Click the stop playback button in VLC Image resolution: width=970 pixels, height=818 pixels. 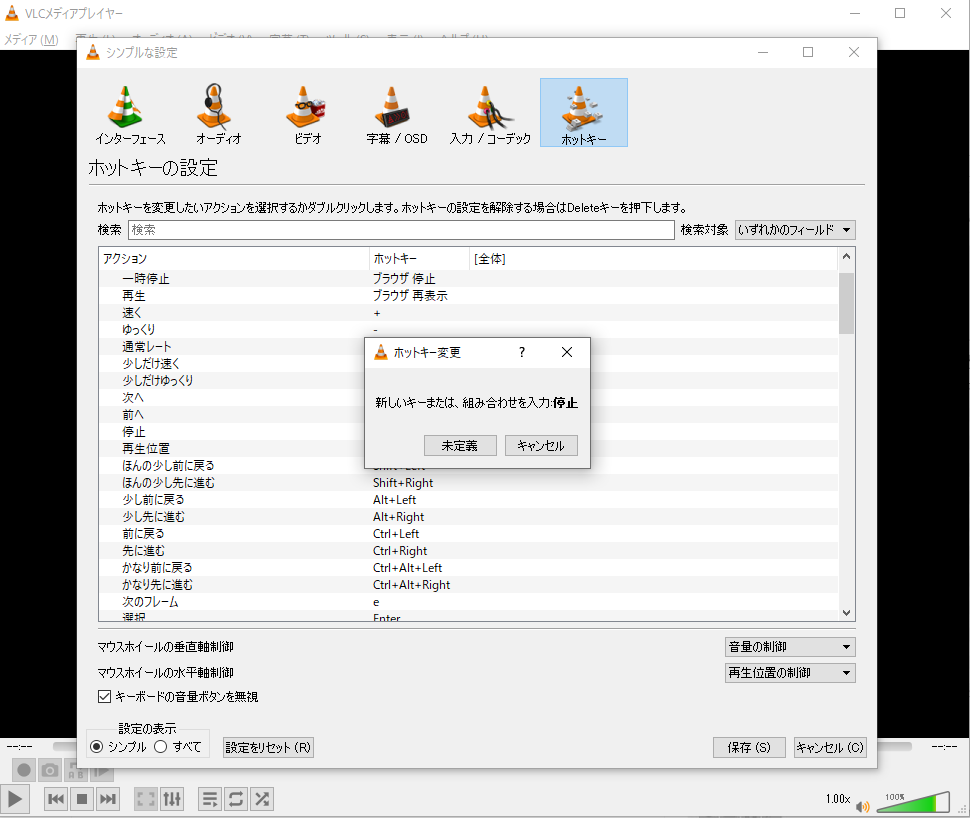point(82,799)
